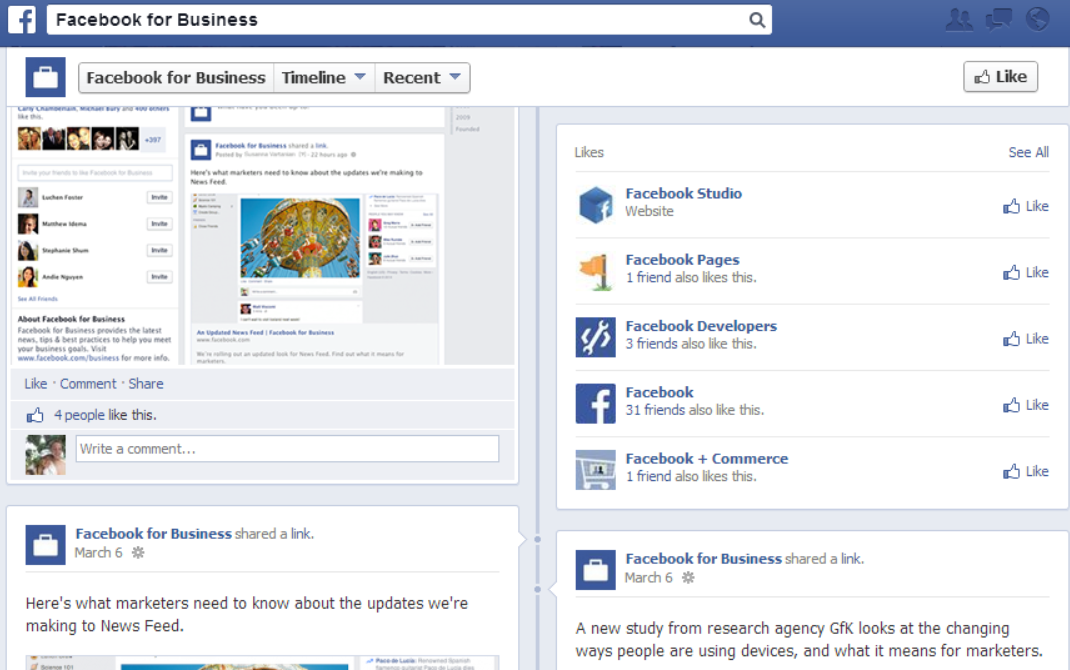Toggle Like for Facebook Pages

[x=1026, y=272]
